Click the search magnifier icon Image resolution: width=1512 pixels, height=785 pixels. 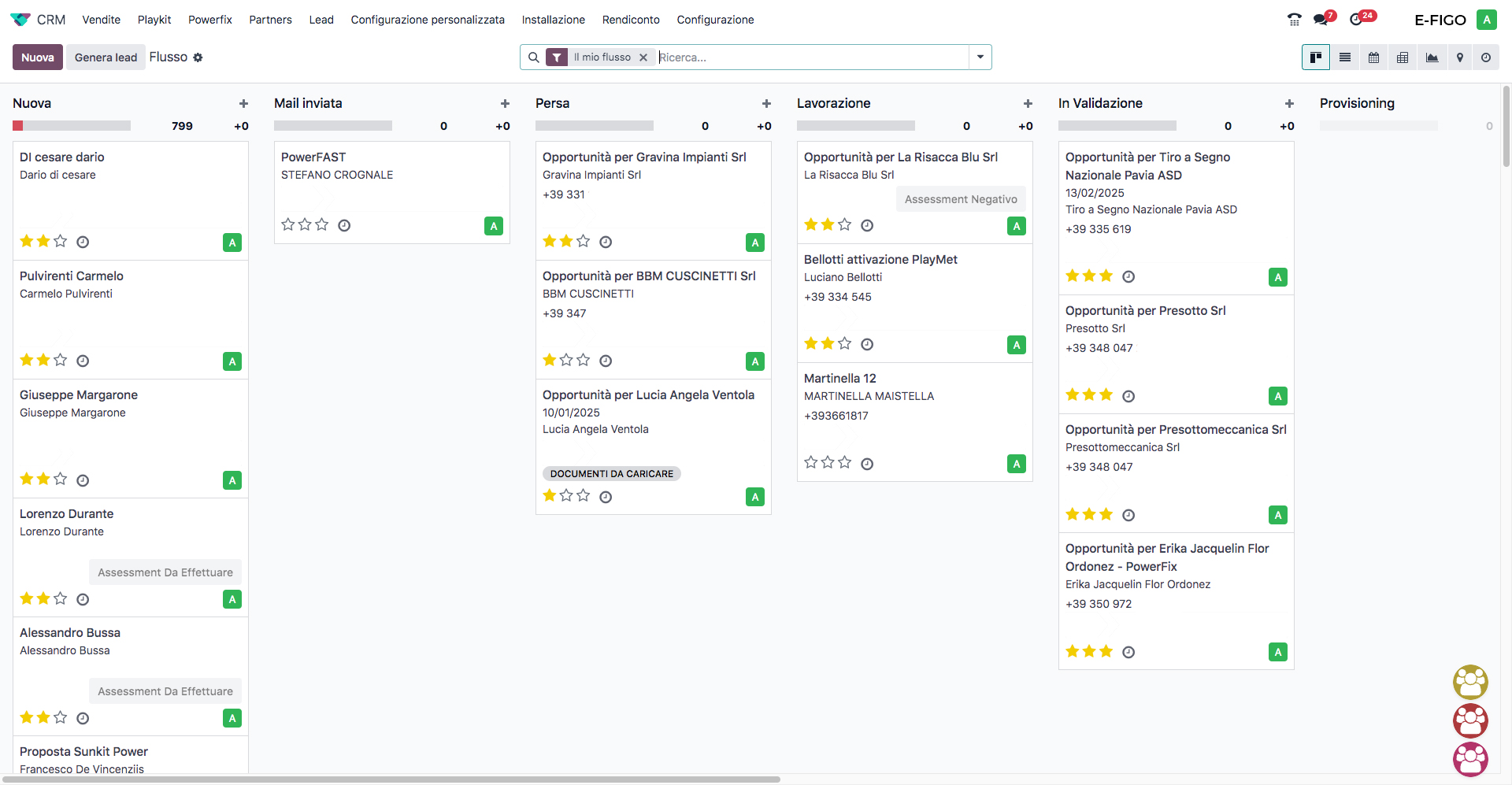point(533,57)
